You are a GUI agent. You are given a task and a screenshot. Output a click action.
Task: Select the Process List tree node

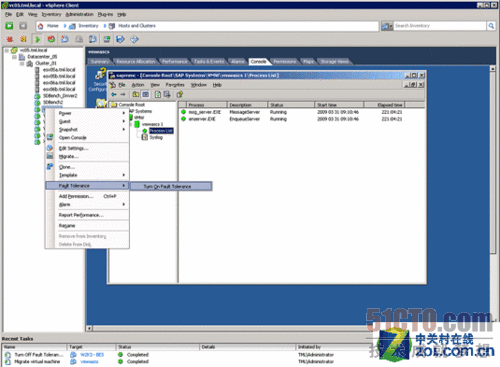(161, 131)
